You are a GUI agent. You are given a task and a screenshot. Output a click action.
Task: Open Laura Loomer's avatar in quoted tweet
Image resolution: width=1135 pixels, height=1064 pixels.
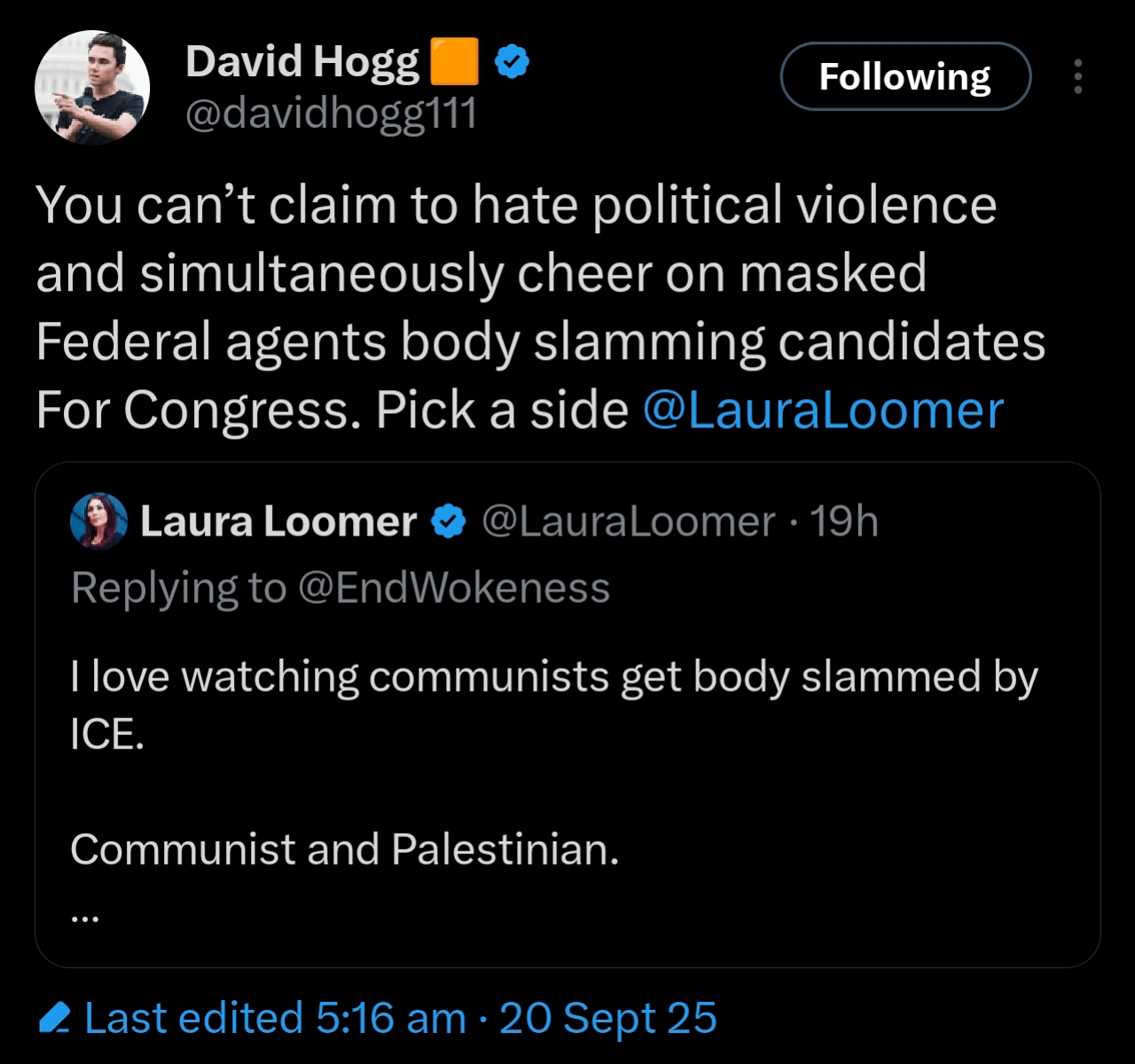(x=98, y=521)
